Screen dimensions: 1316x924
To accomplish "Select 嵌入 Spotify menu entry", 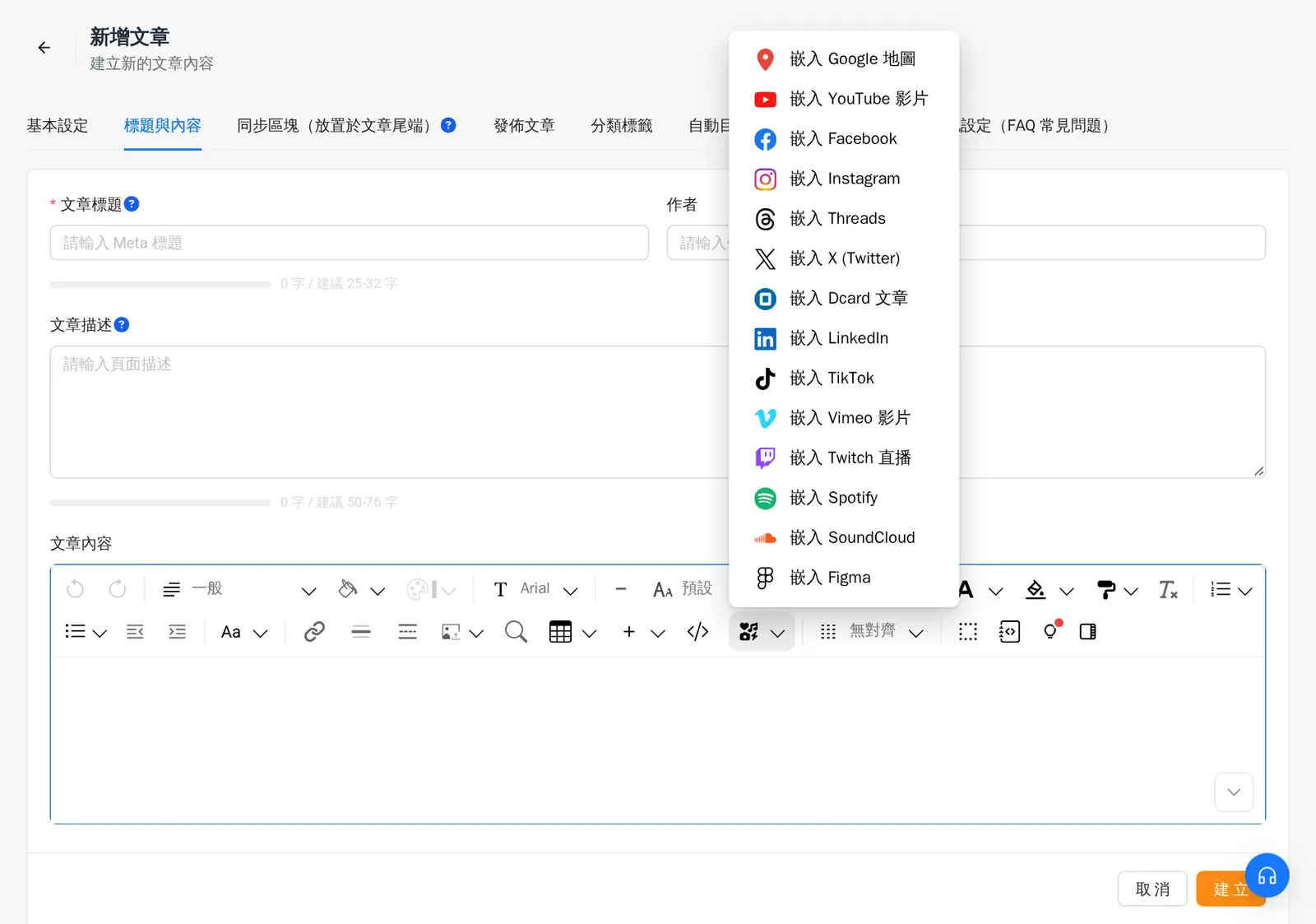I will [x=844, y=498].
